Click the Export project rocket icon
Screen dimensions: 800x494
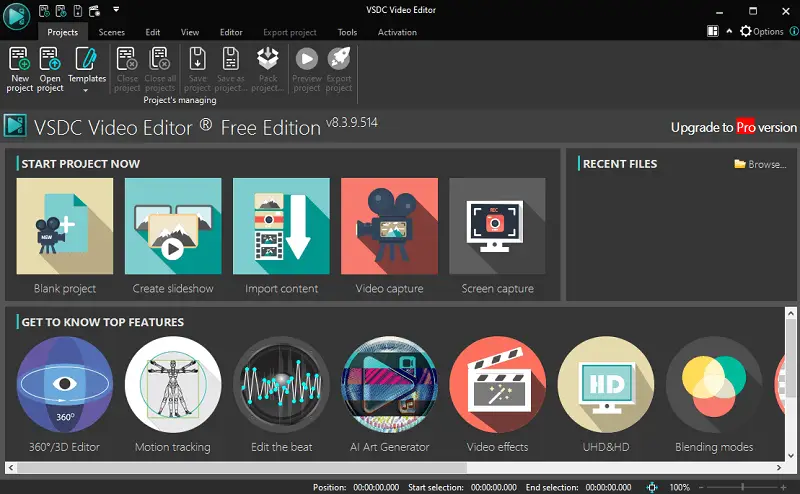click(x=339, y=59)
